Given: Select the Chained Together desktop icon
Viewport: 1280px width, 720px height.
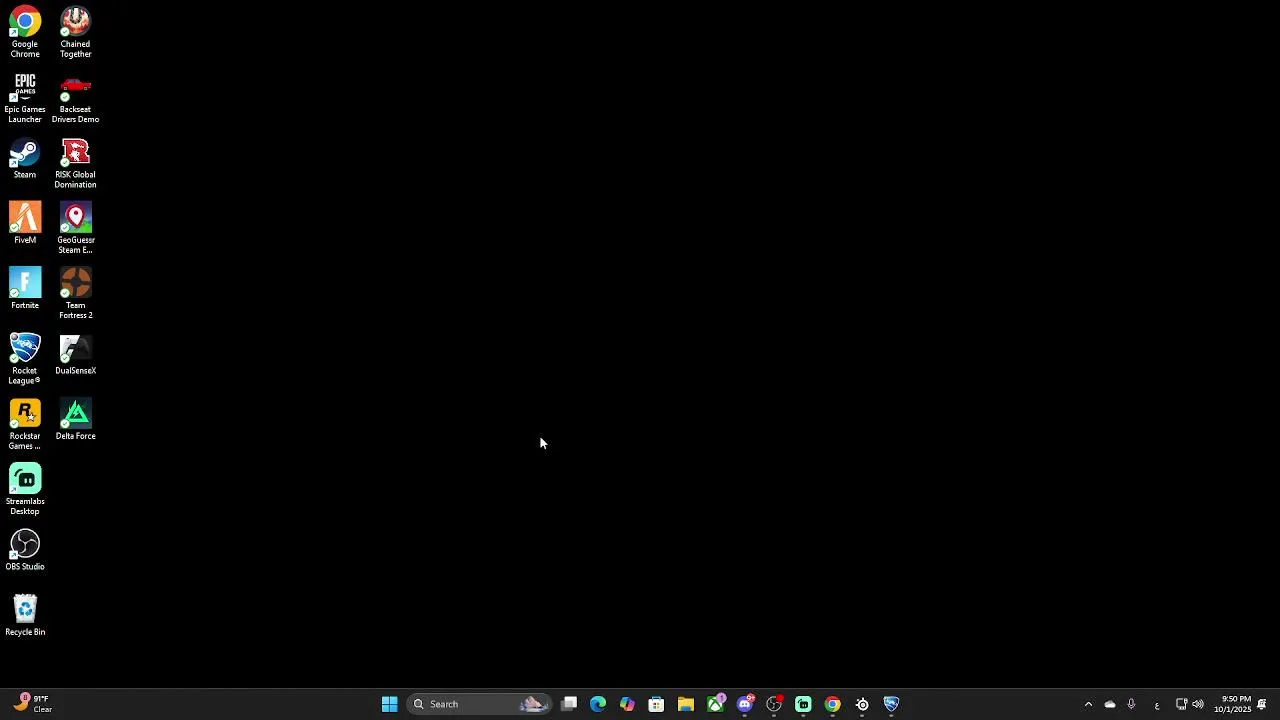Looking at the screenshot, I should (x=75, y=32).
